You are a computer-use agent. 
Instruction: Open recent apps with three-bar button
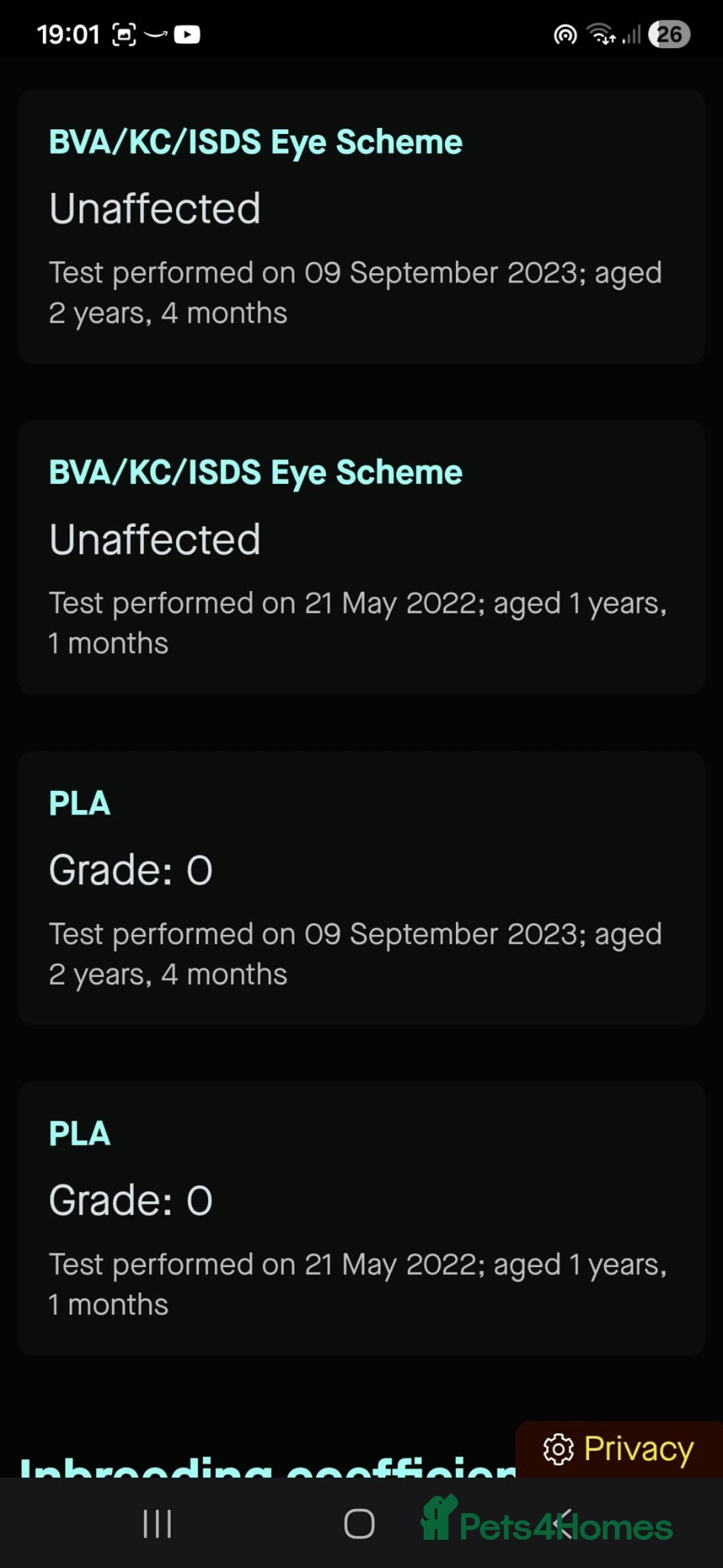pos(157,1524)
